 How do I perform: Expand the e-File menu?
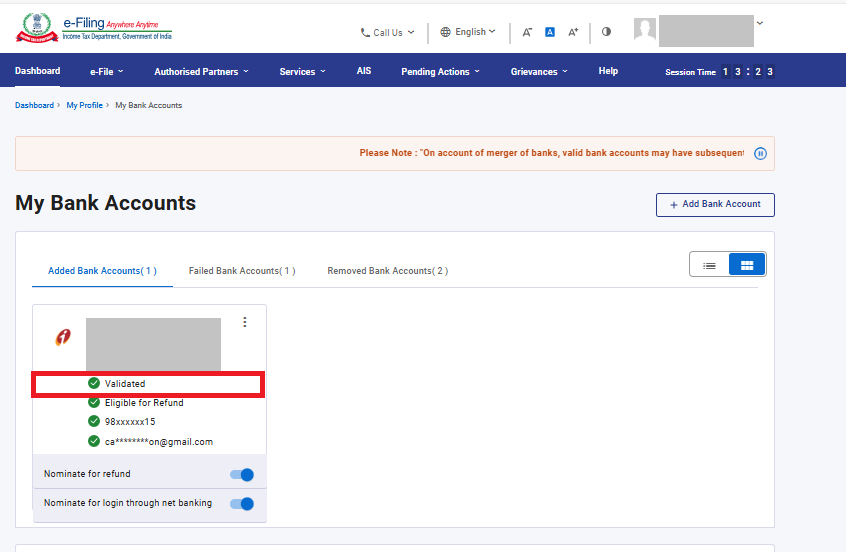click(107, 71)
